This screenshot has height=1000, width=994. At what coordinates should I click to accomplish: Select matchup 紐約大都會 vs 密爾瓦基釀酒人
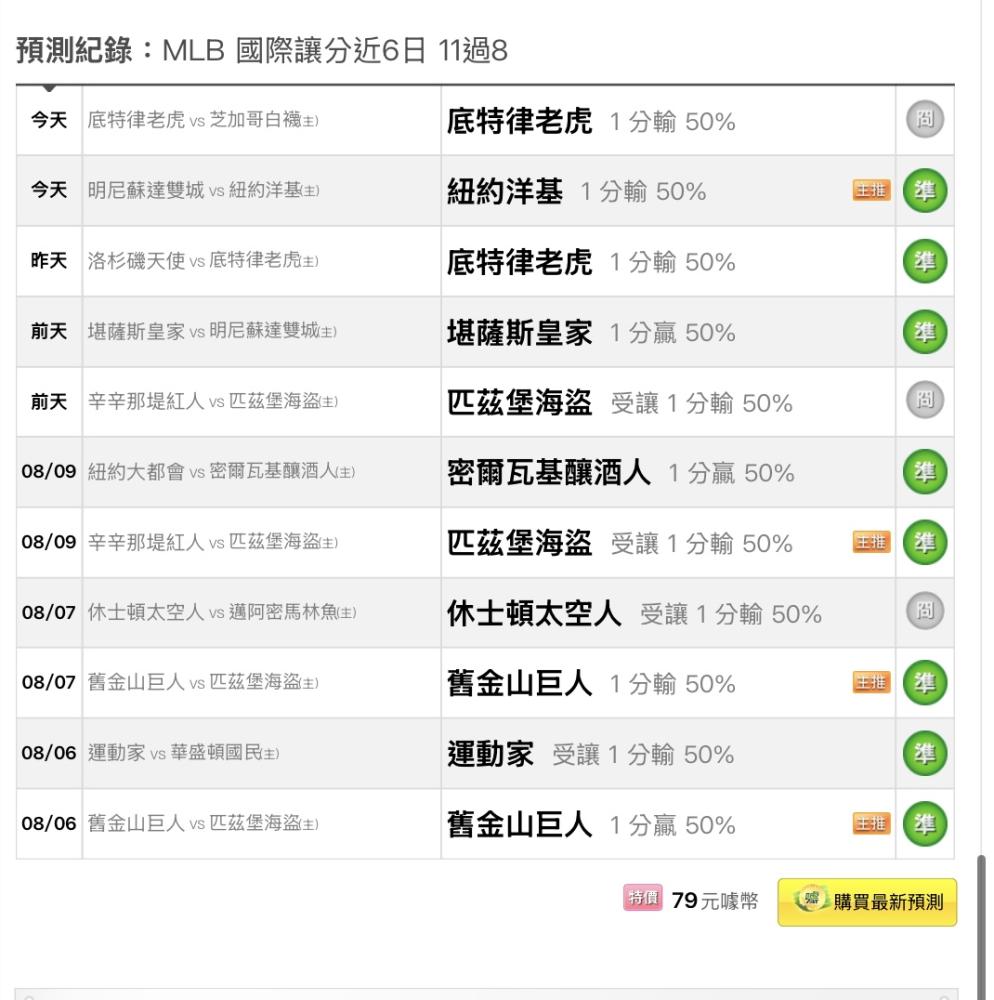click(x=221, y=472)
